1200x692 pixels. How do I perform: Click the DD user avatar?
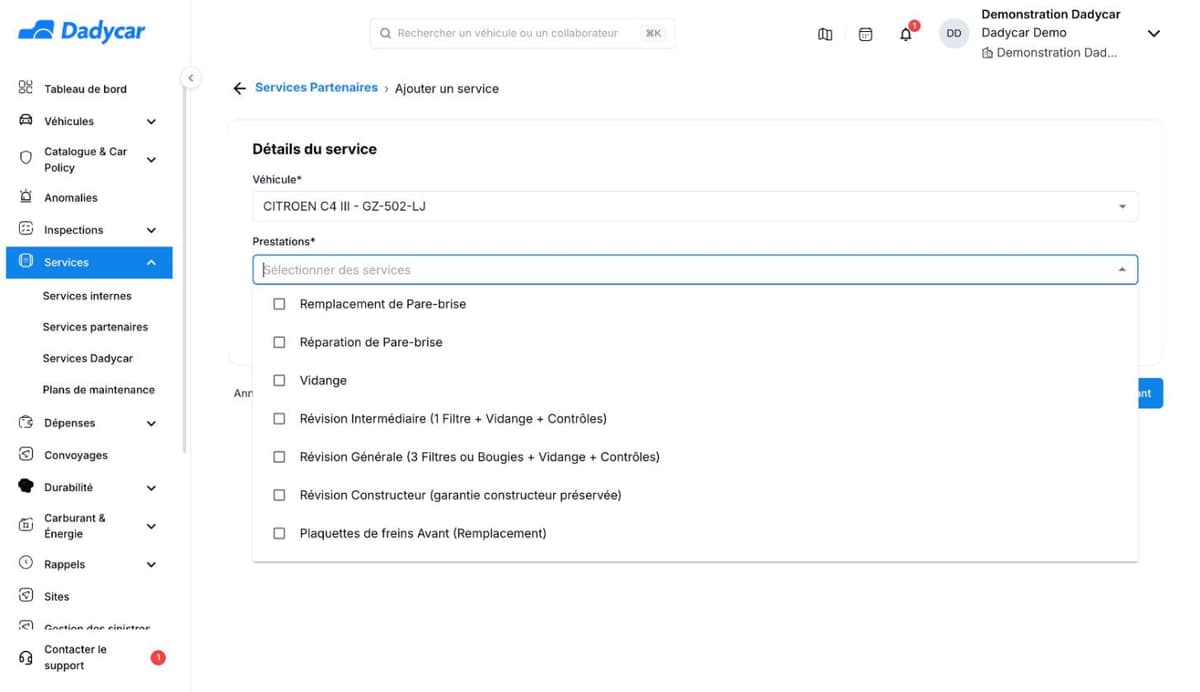pos(954,34)
